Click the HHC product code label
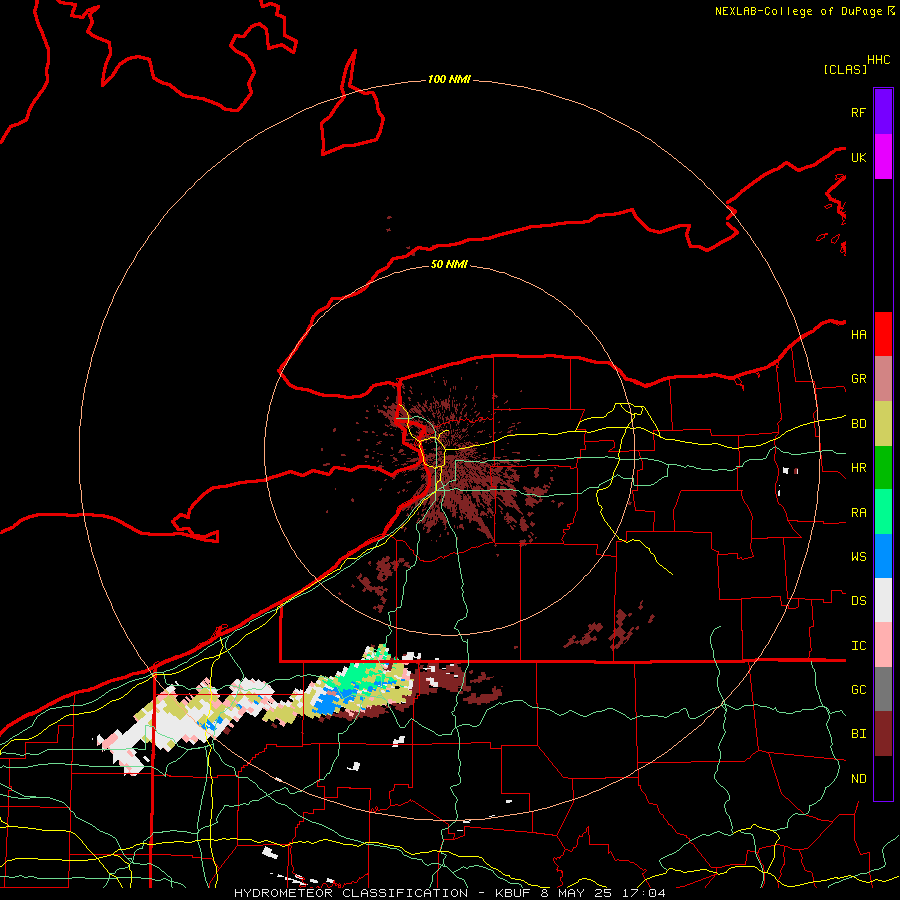 click(878, 60)
